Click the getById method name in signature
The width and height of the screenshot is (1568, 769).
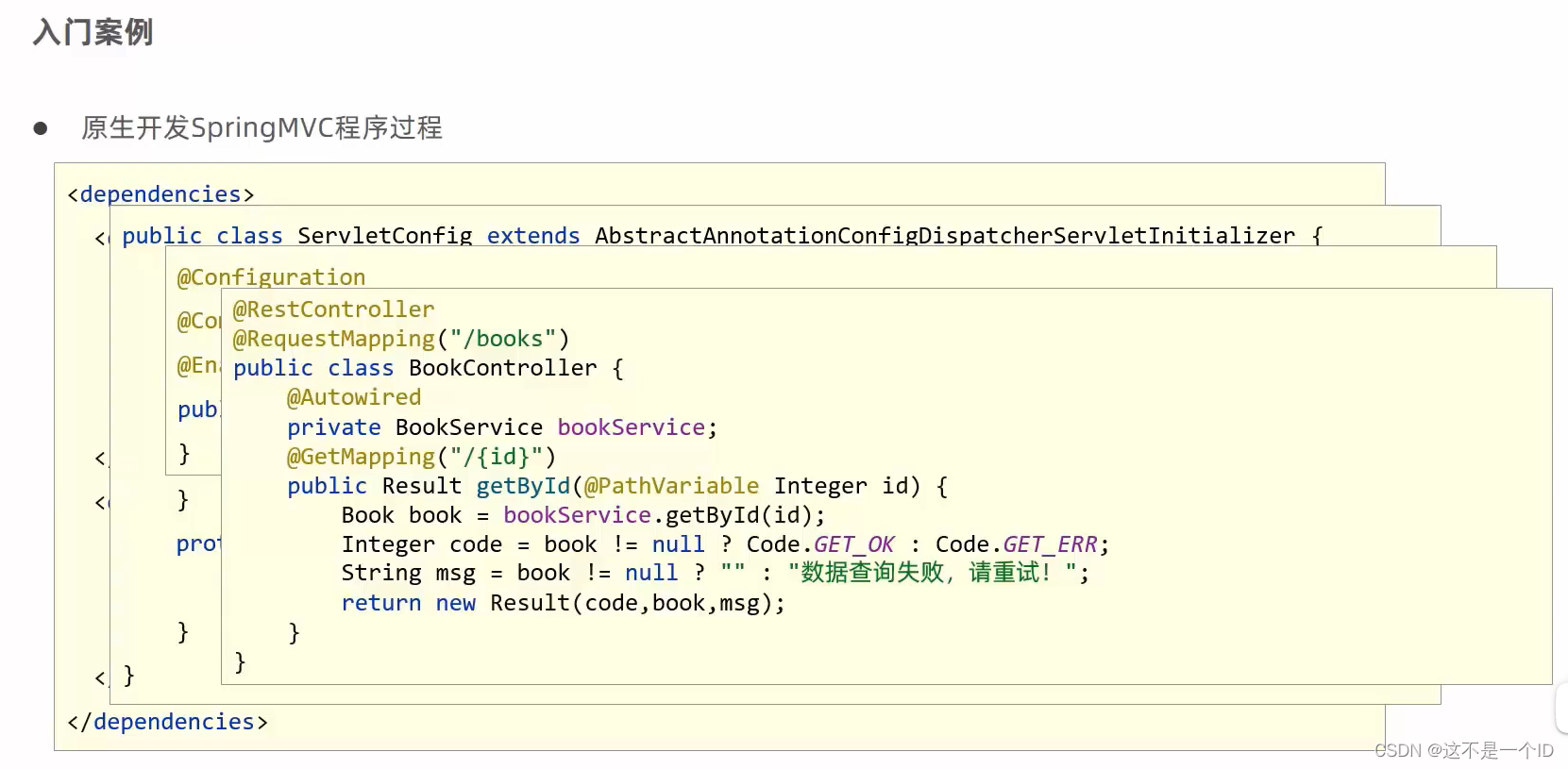[523, 486]
